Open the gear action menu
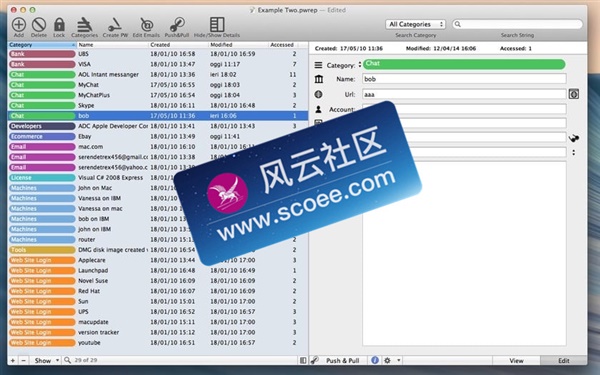The width and height of the screenshot is (600, 375). pyautogui.click(x=391, y=360)
